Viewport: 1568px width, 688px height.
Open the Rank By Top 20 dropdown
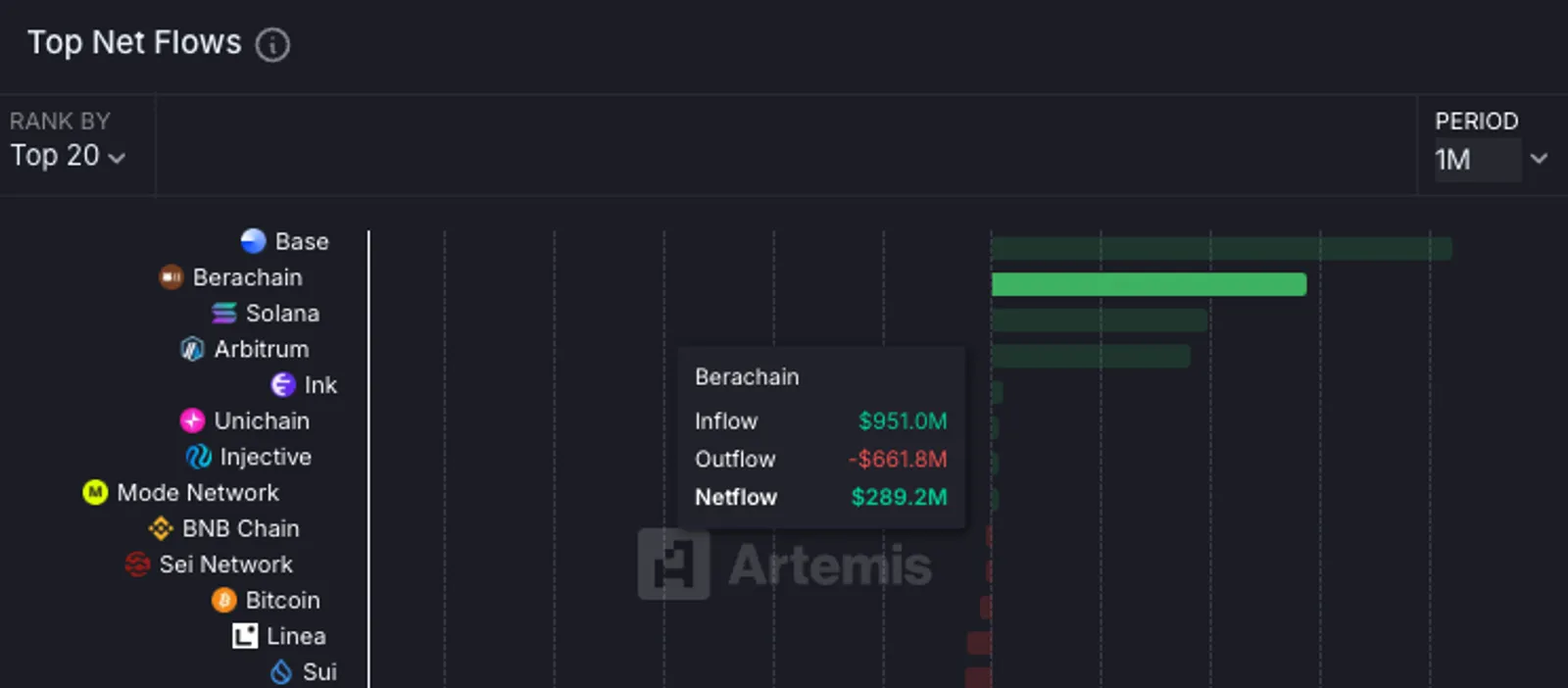(68, 156)
